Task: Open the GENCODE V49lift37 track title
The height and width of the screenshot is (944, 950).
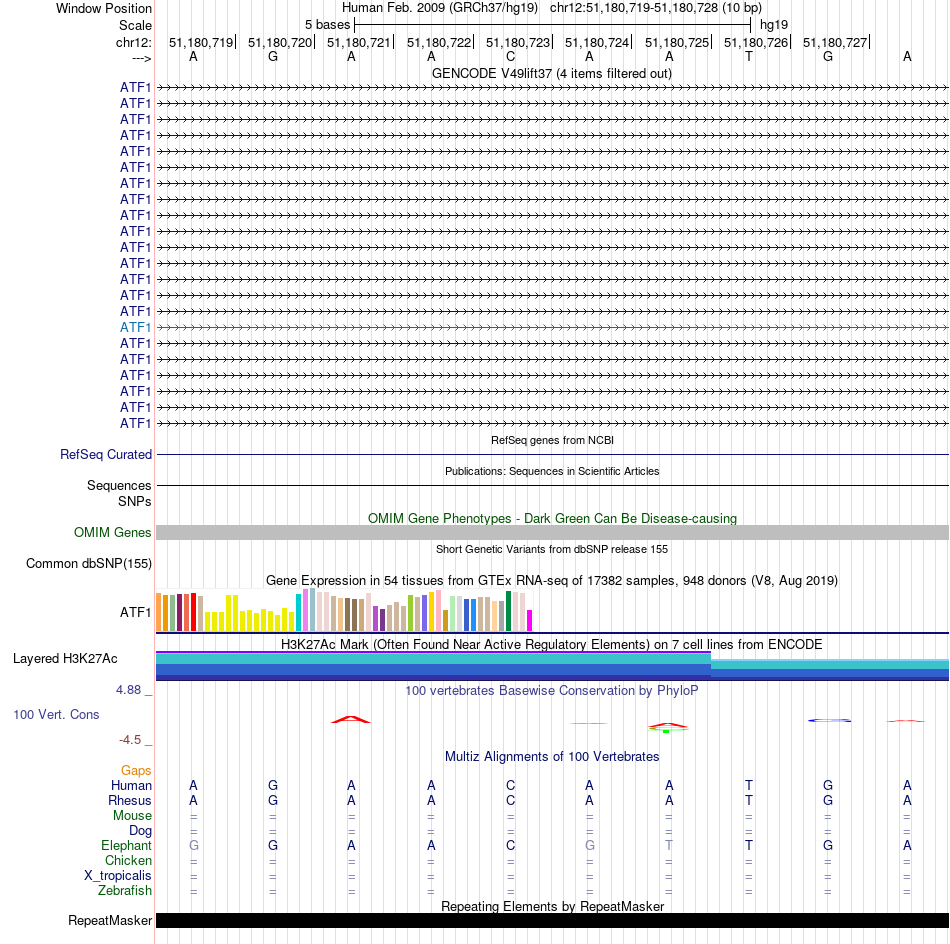Action: (552, 73)
